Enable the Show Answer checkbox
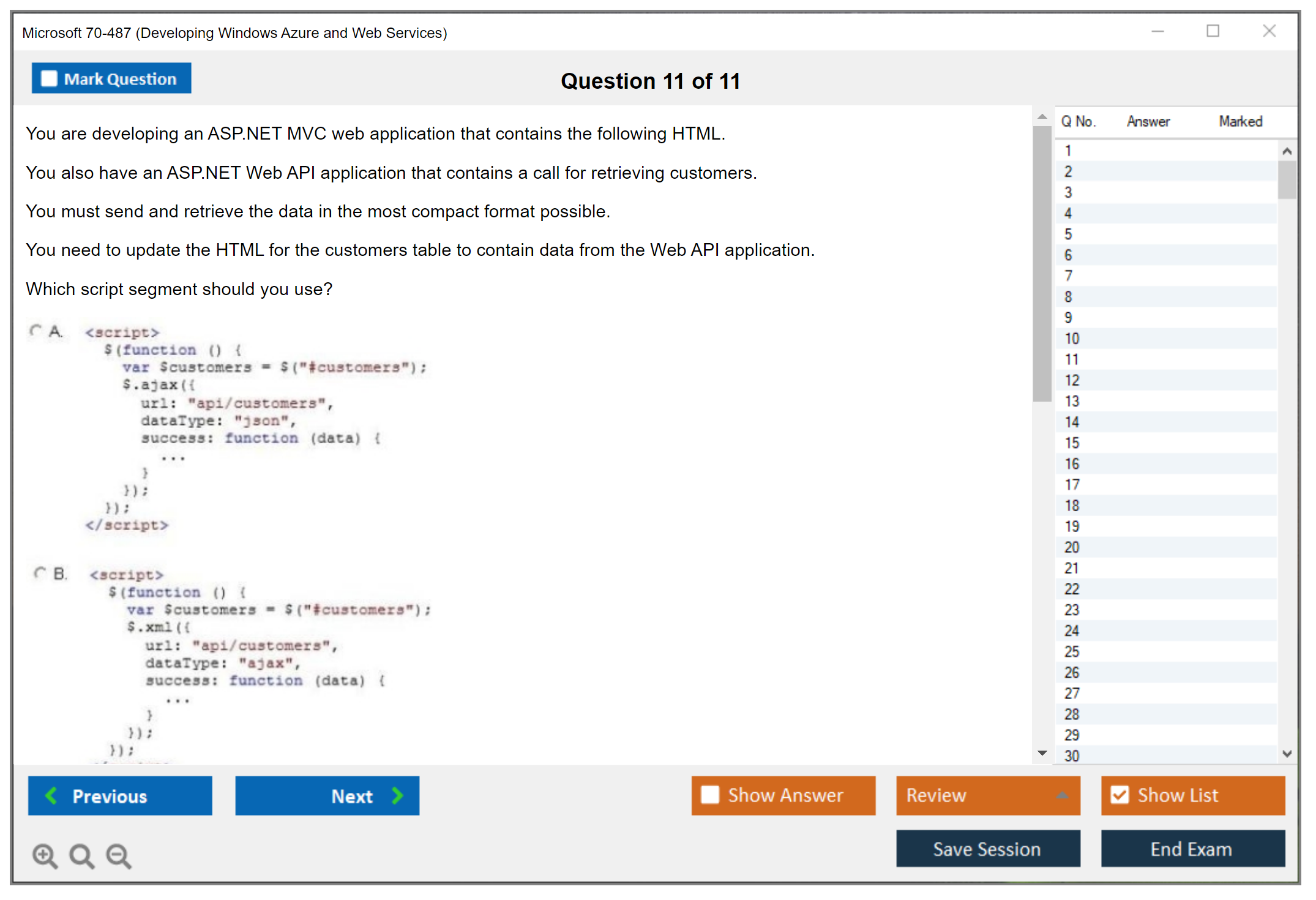 tap(710, 795)
